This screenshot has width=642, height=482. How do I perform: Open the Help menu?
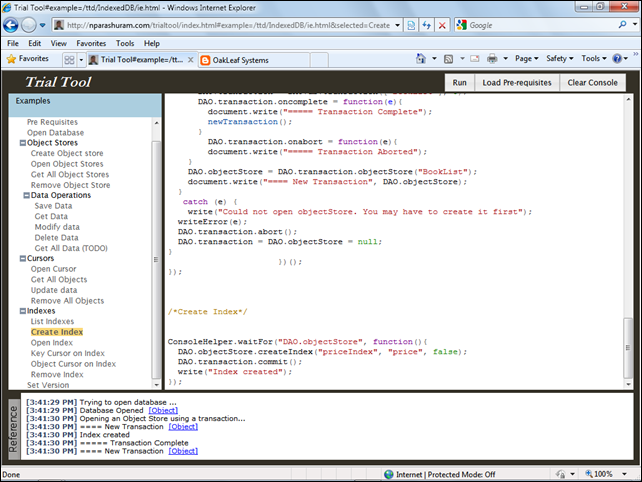click(x=151, y=43)
